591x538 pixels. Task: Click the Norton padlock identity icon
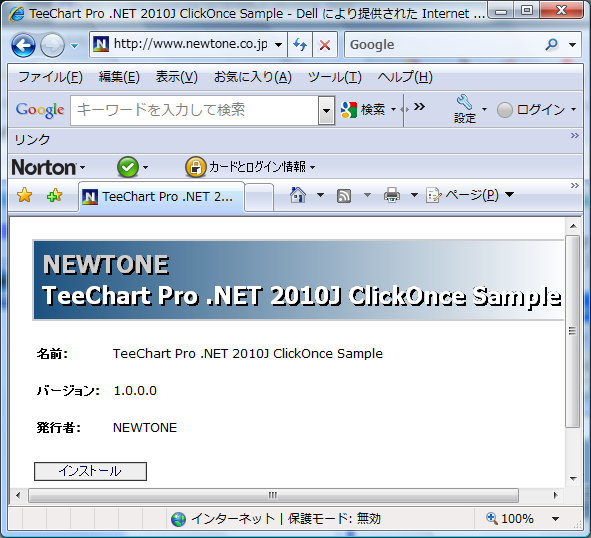pos(196,167)
